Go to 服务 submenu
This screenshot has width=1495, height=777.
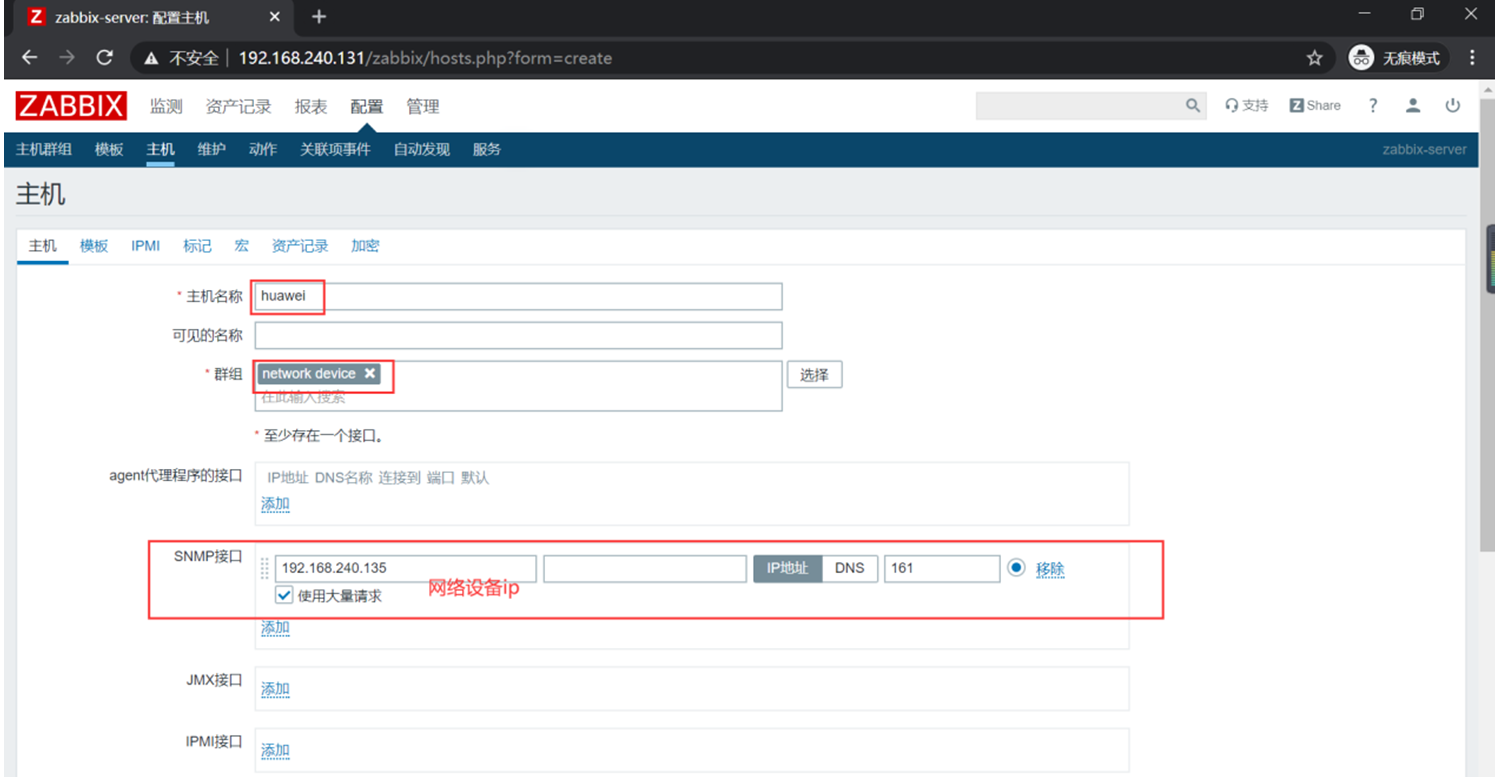(487, 149)
